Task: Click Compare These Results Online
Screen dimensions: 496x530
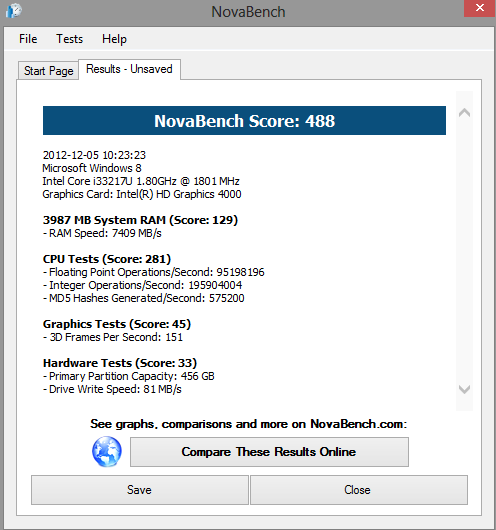Action: click(x=269, y=452)
